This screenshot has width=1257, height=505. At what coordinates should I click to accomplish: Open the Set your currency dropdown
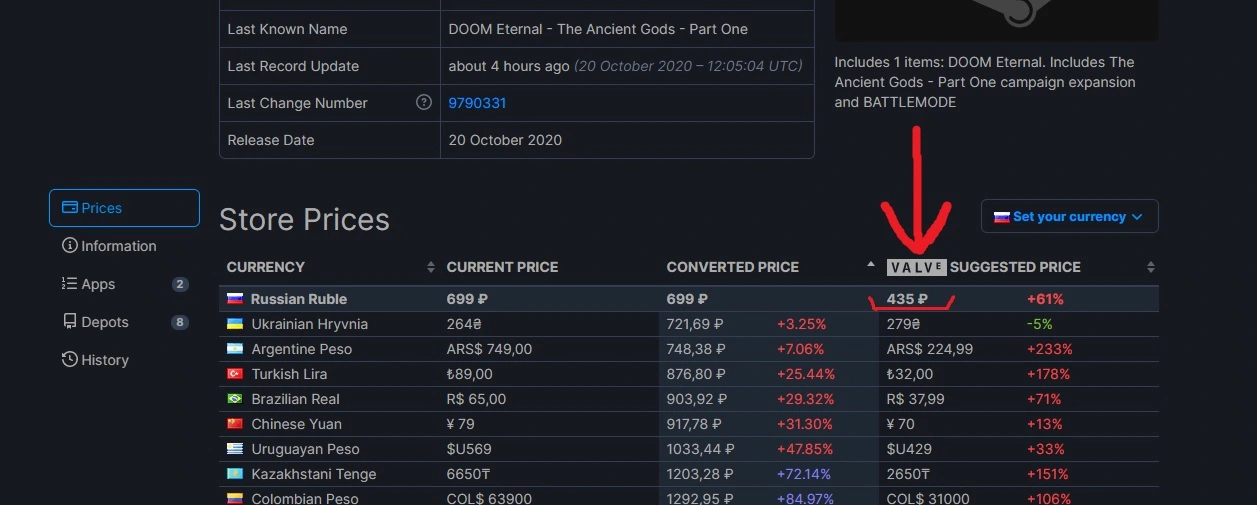1070,216
